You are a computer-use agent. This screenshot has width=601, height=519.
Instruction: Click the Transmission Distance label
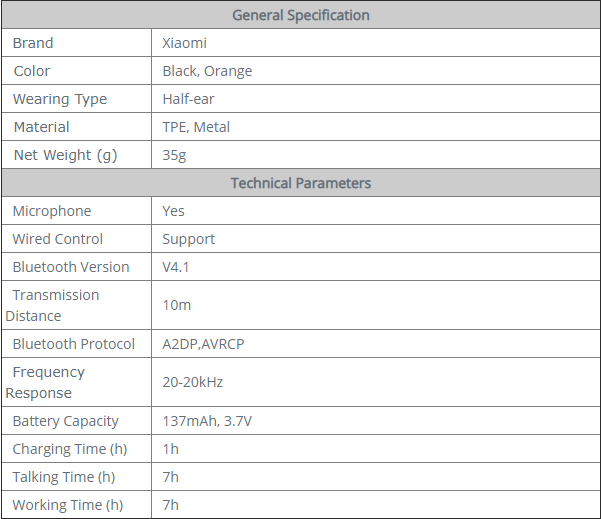[x=53, y=305]
